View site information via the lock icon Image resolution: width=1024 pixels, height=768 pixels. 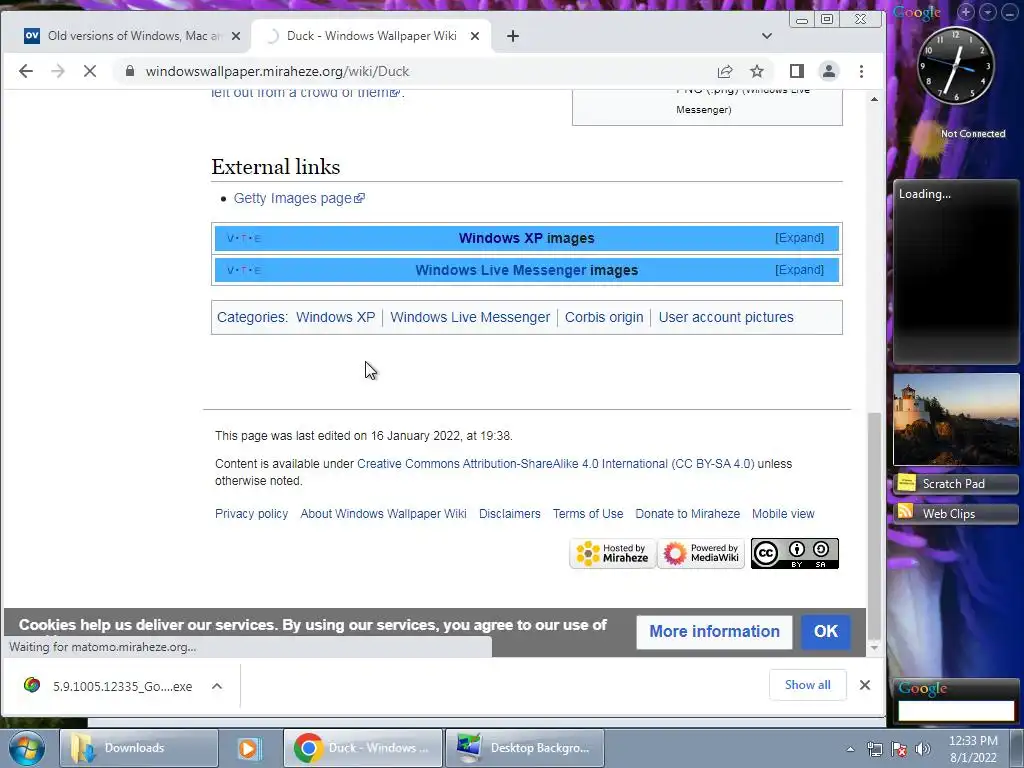130,71
